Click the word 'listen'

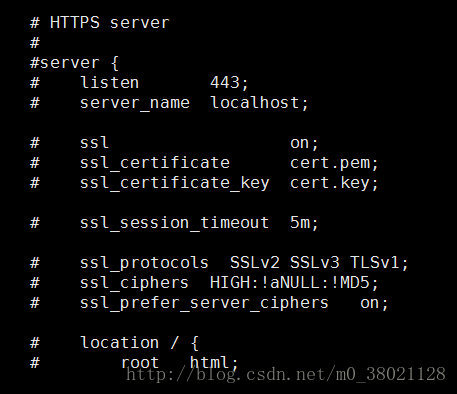click(109, 83)
